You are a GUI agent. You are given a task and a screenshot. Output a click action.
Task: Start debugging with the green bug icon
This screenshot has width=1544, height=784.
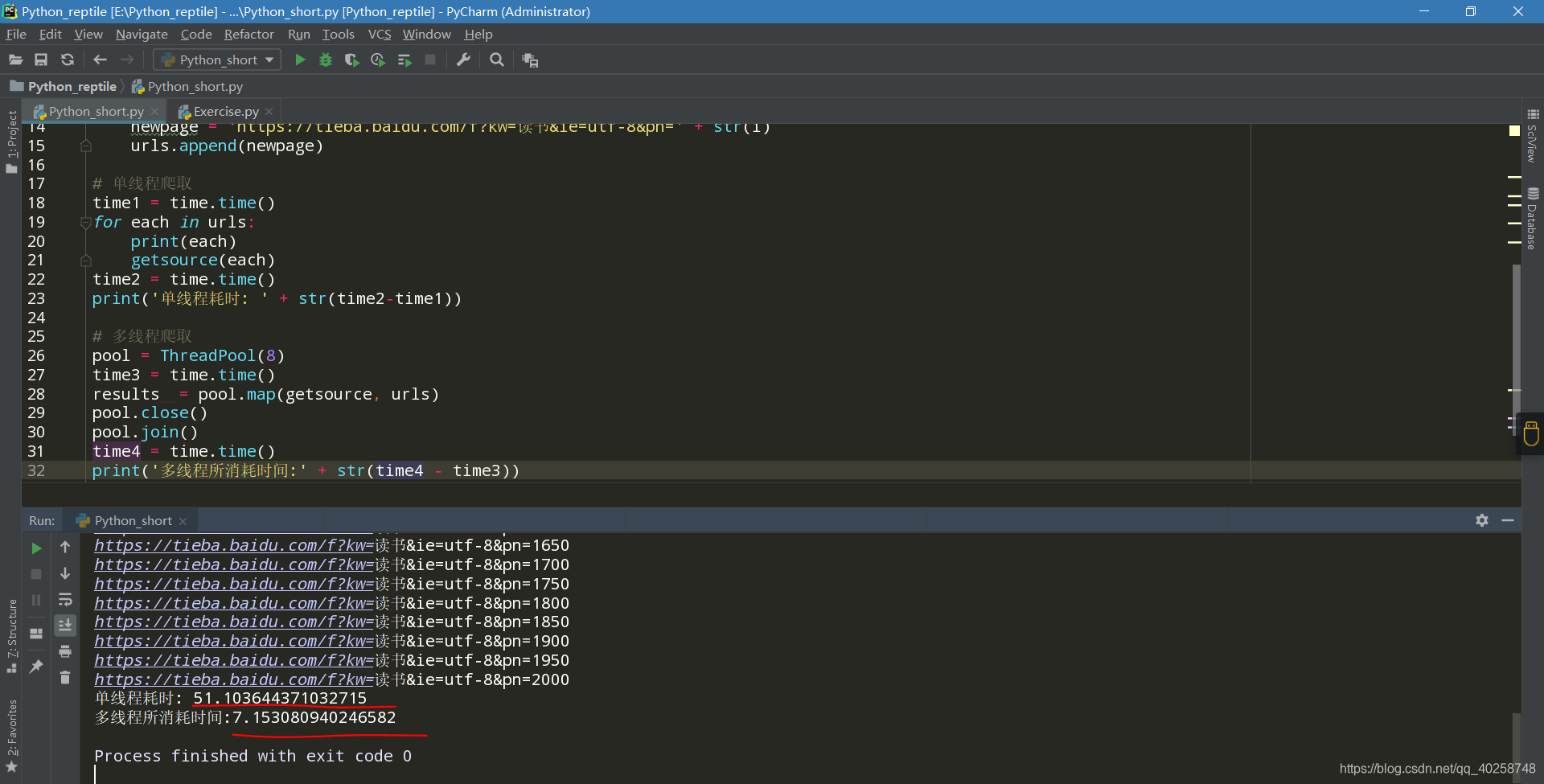(326, 60)
